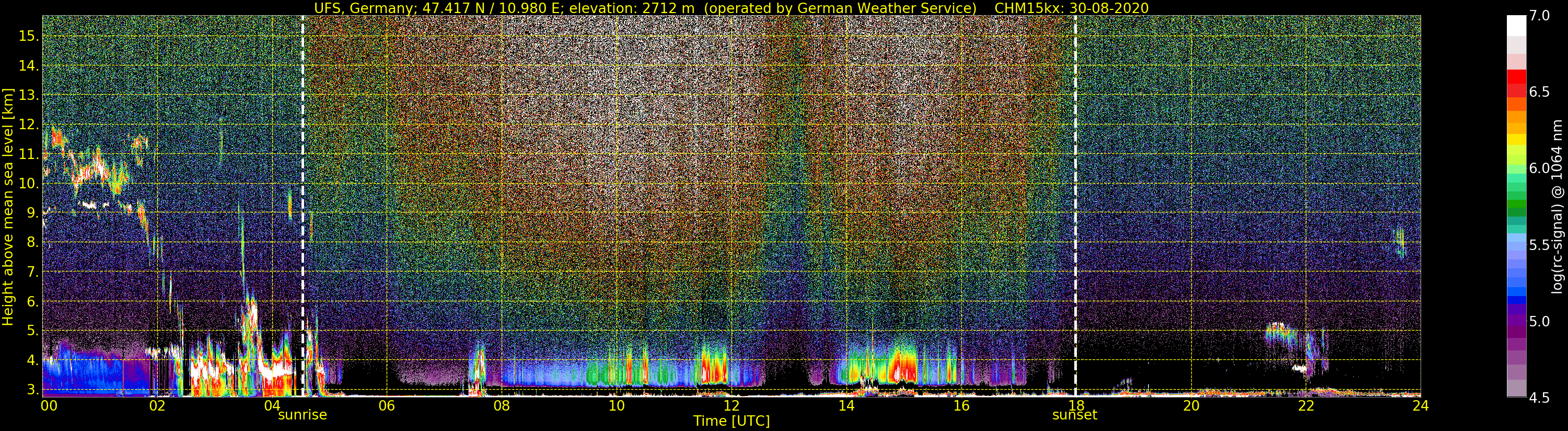Click time tick label '14' on time axis
Image resolution: width=1568 pixels, height=431 pixels.
[846, 406]
